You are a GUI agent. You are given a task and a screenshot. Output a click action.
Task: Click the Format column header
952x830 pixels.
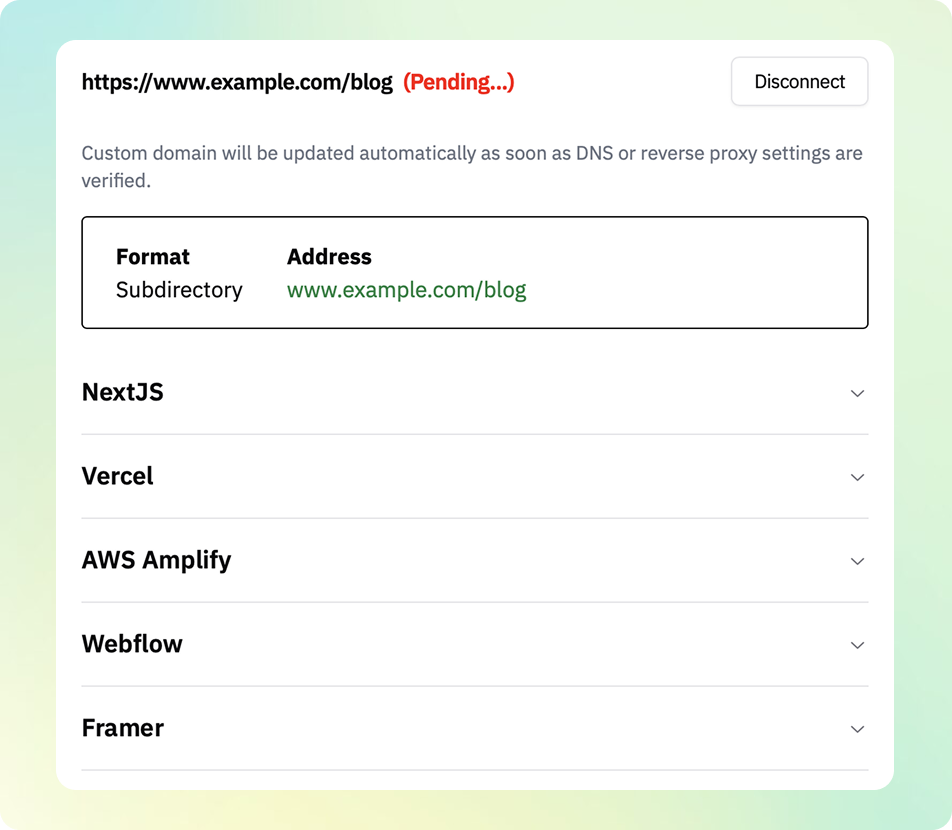tap(152, 257)
